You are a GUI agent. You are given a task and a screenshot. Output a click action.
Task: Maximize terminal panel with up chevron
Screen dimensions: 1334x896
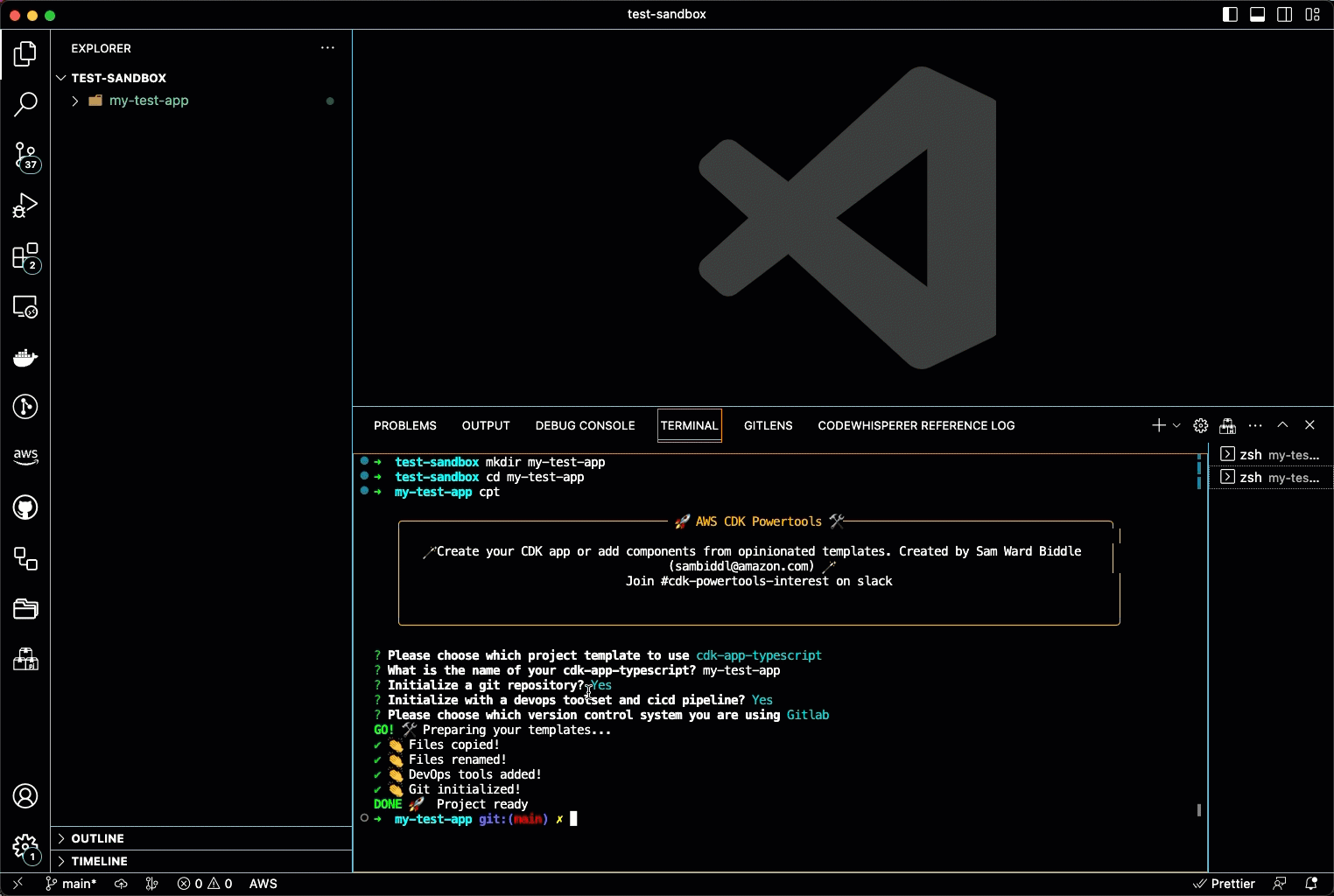(x=1282, y=425)
